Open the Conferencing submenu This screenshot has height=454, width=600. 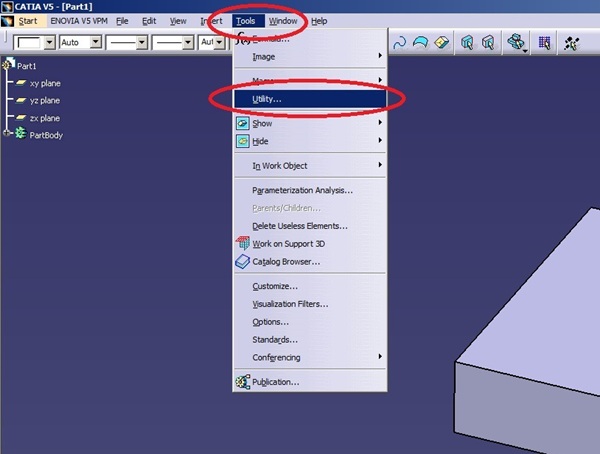pos(310,358)
